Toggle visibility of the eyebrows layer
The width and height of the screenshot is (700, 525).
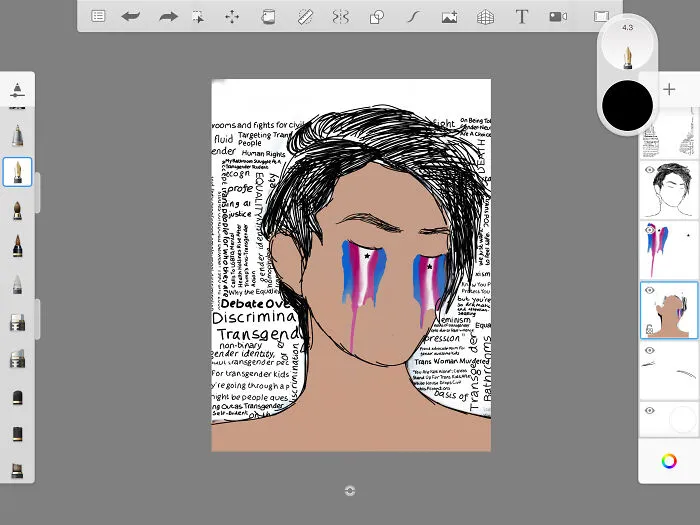pyautogui.click(x=650, y=350)
